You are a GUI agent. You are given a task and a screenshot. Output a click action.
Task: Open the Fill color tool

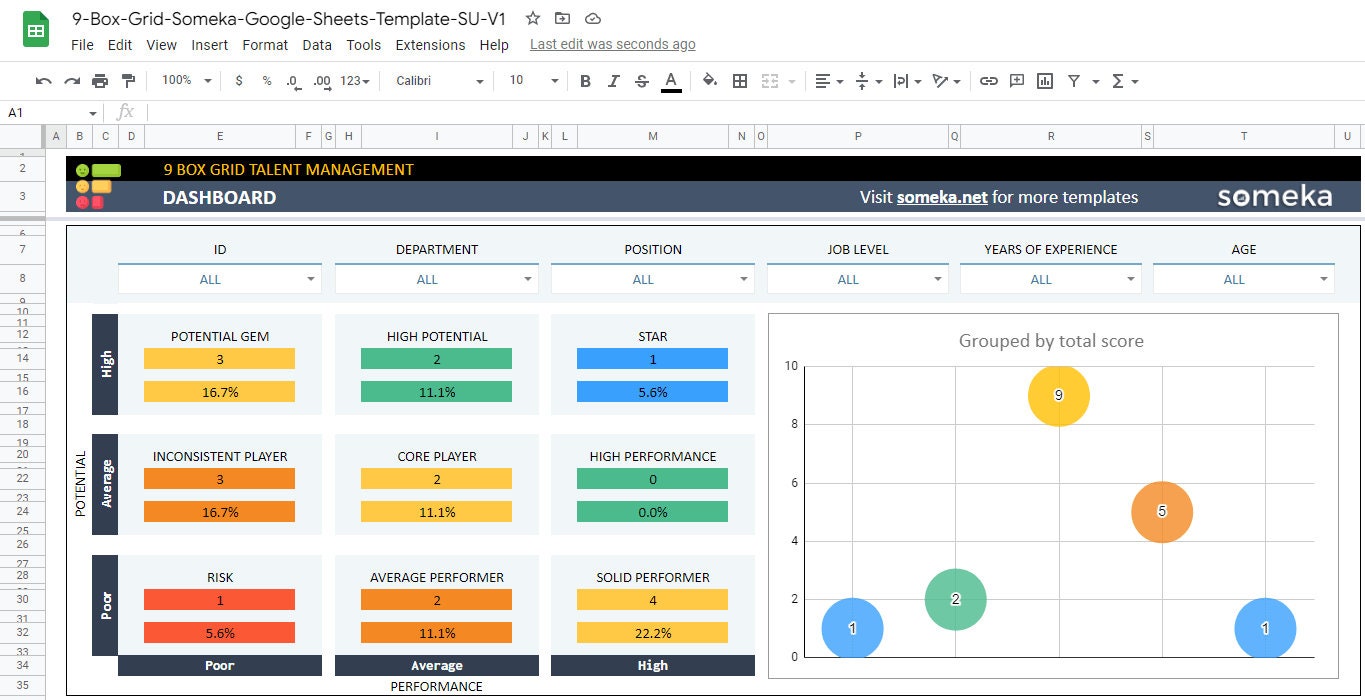pyautogui.click(x=708, y=80)
